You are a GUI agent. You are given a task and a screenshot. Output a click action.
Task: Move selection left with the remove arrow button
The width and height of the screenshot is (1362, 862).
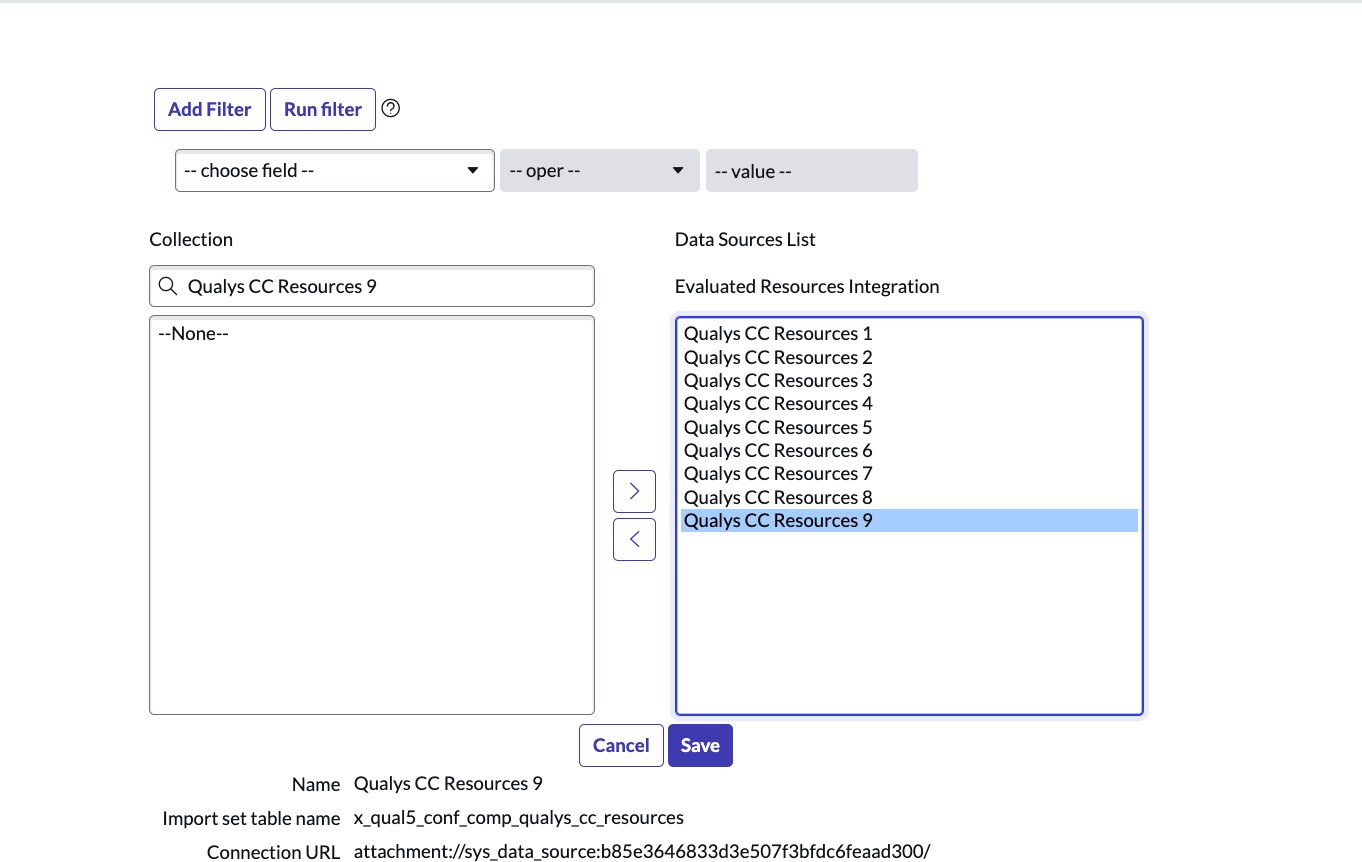(x=634, y=539)
